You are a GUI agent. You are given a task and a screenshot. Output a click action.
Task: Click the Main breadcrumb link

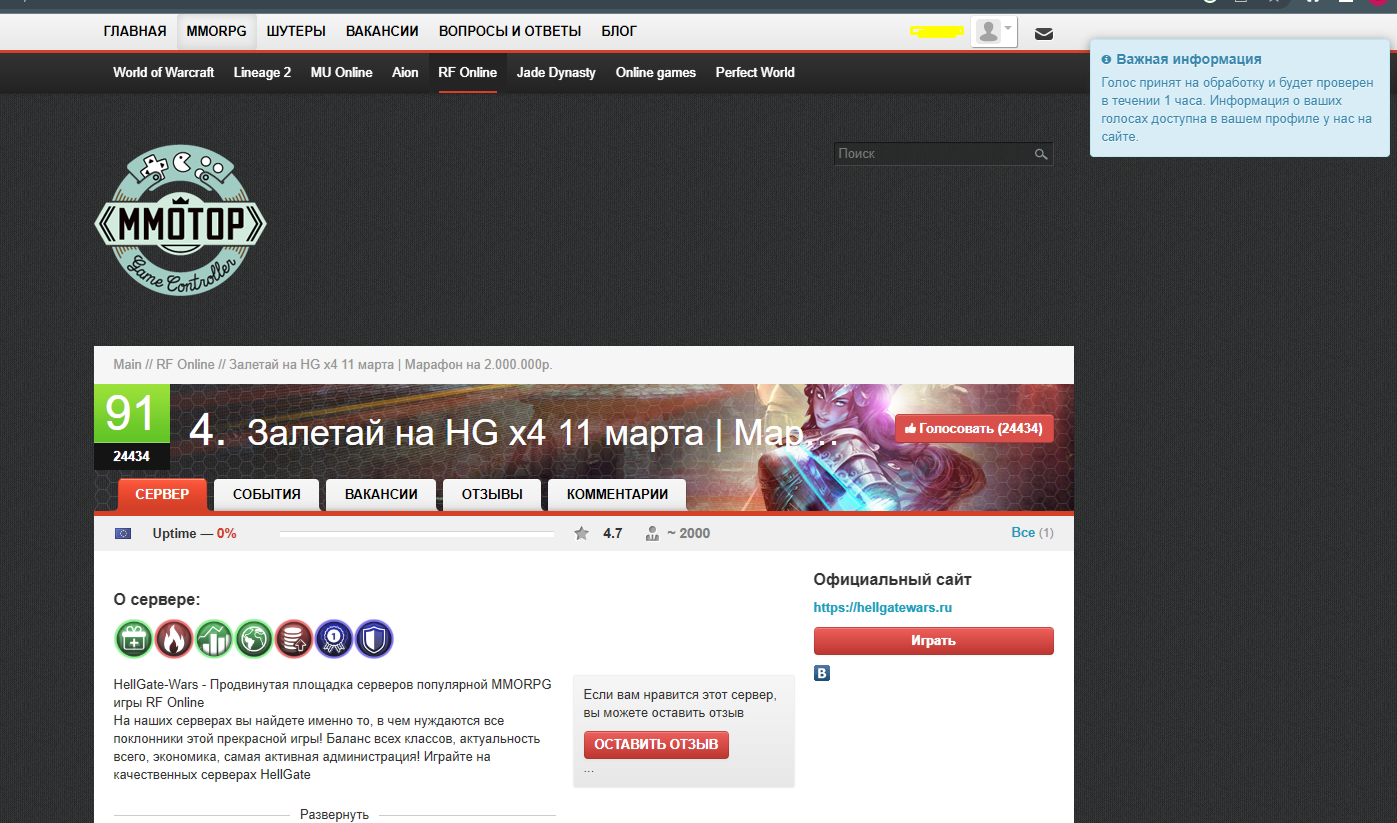pyautogui.click(x=127, y=364)
